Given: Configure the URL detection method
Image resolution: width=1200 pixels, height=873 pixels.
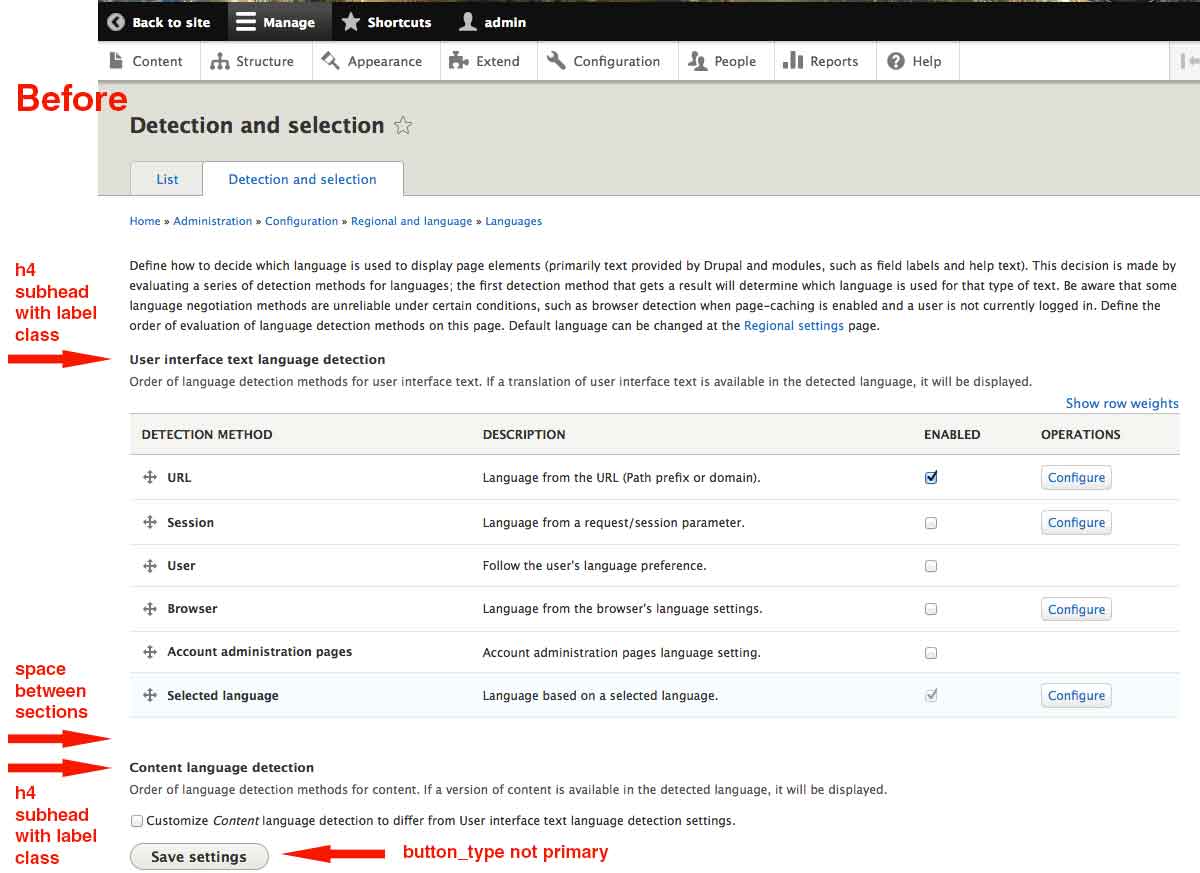Looking at the screenshot, I should click(x=1076, y=478).
